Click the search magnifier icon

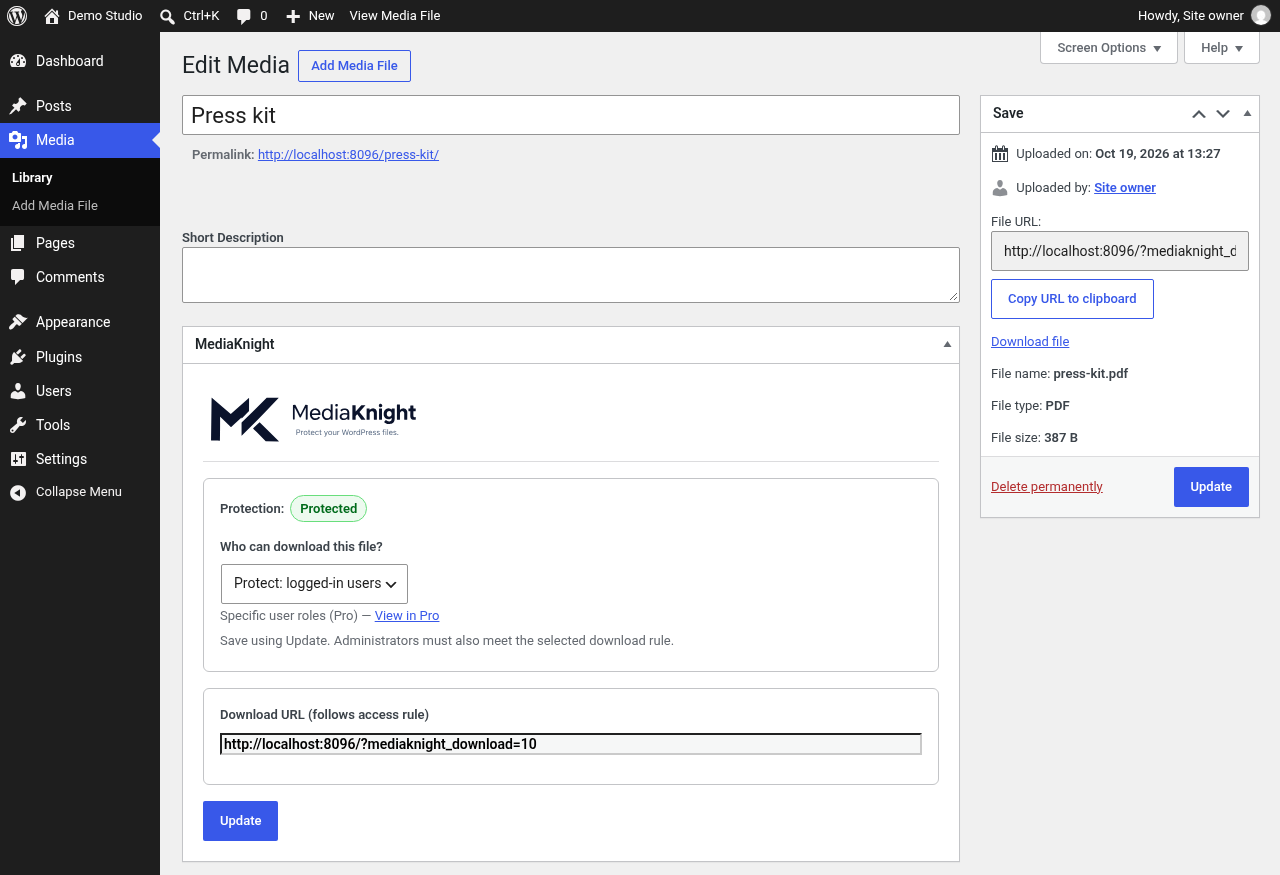click(167, 16)
